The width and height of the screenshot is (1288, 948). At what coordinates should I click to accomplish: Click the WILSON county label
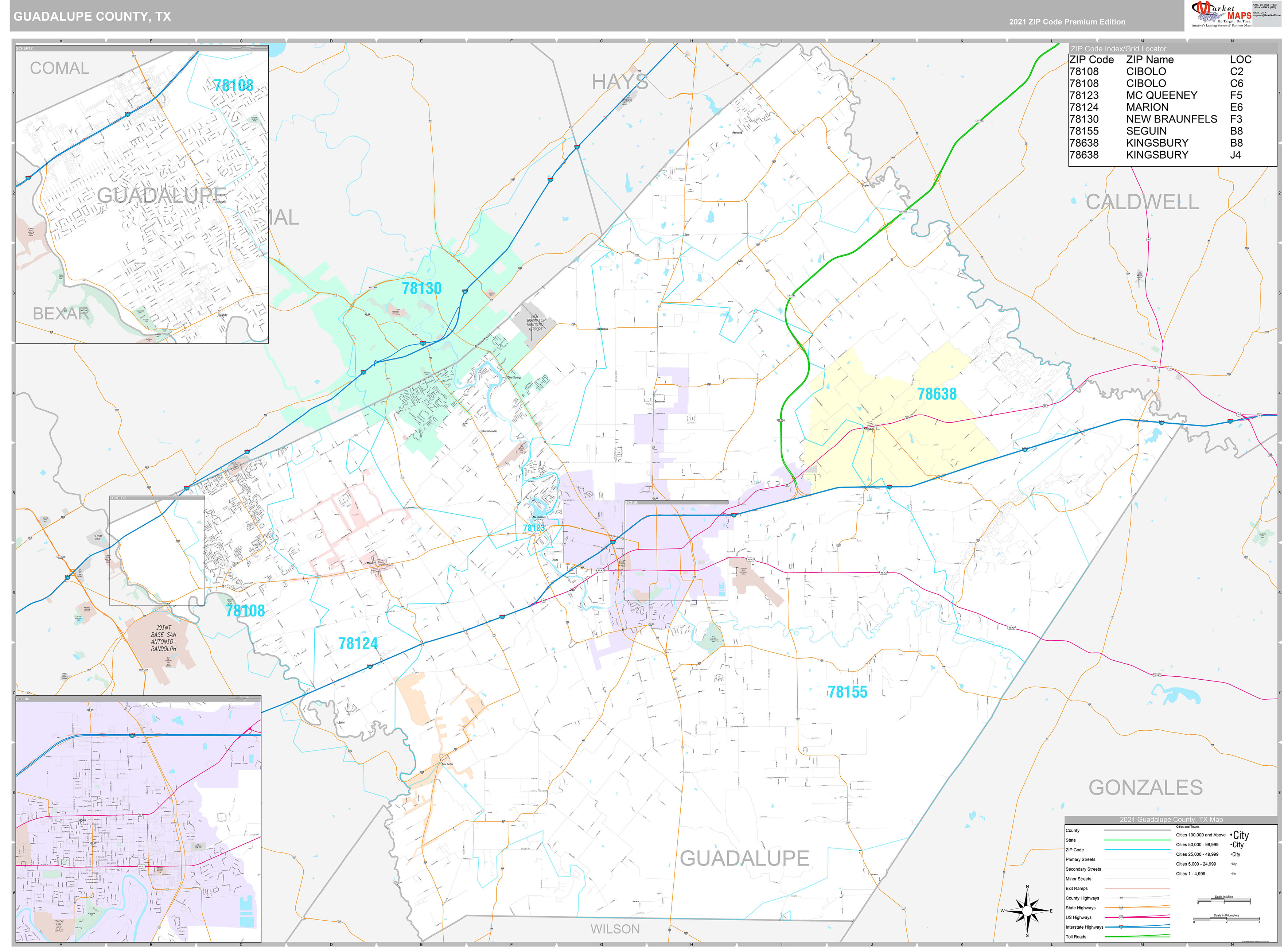click(615, 929)
